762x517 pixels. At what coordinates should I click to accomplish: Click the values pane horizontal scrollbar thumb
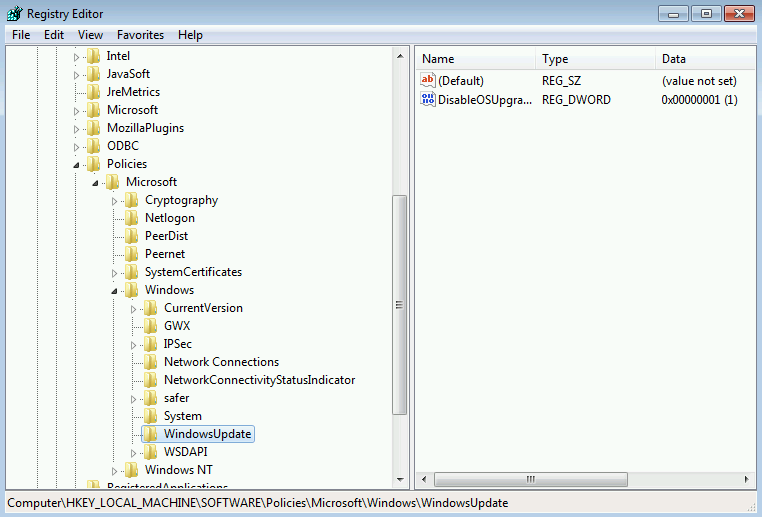click(x=531, y=479)
